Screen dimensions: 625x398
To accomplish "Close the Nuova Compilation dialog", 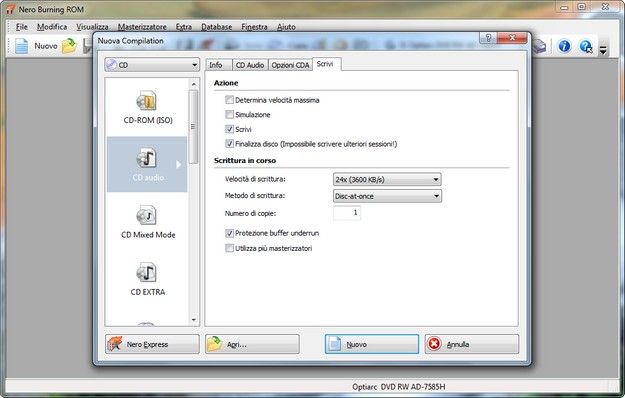I will 512,38.
